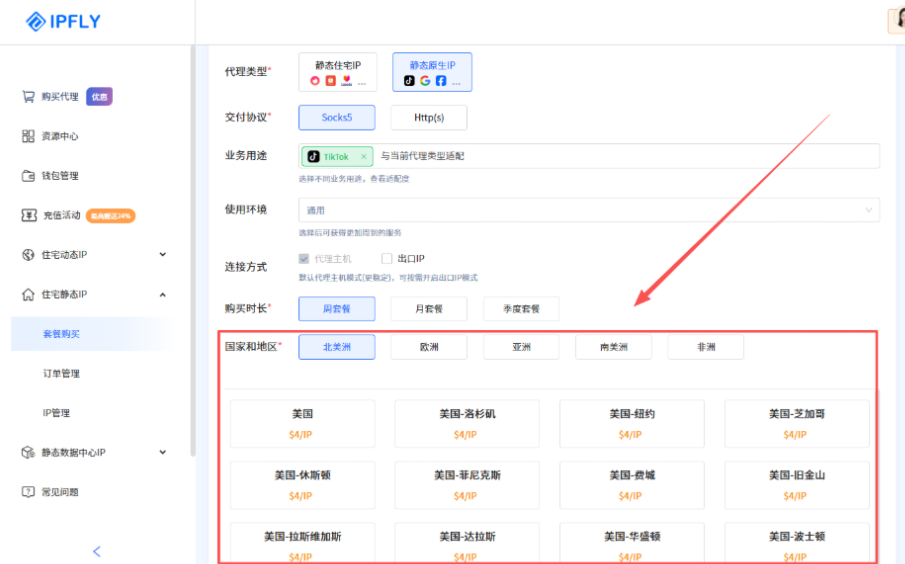
Task: Select the 美国-菲尼克斯 location card
Action: coord(467,485)
